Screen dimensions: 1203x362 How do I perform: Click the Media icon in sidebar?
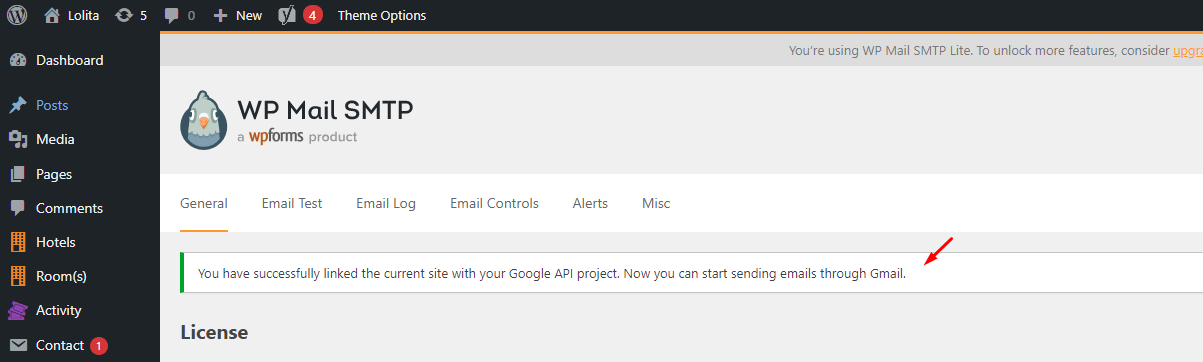(18, 139)
